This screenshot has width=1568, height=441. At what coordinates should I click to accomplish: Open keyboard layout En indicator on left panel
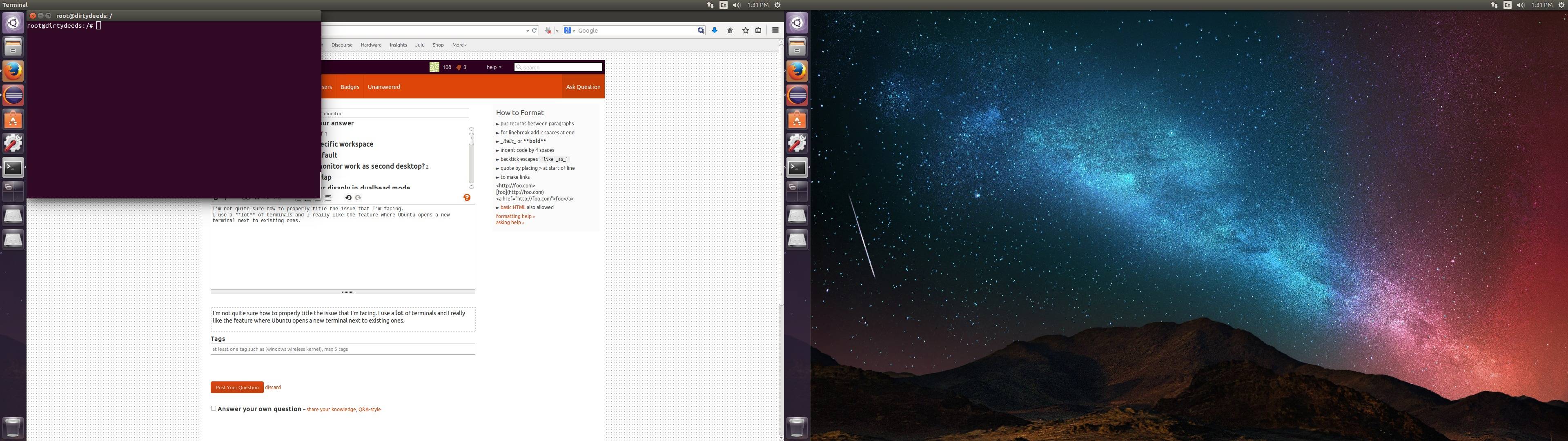(x=723, y=5)
